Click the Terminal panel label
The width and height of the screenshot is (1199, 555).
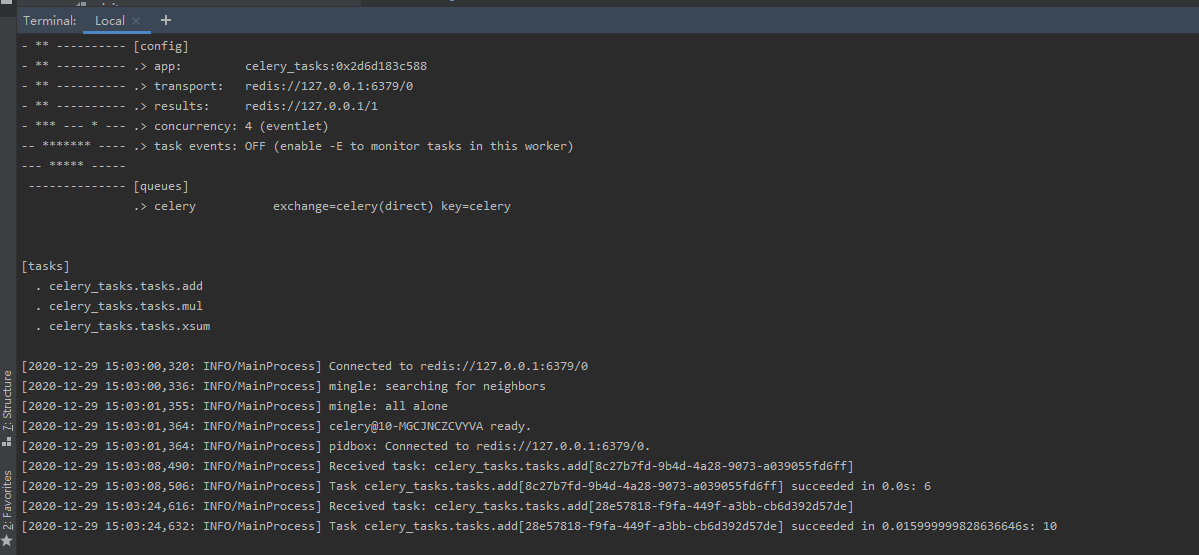coord(50,21)
